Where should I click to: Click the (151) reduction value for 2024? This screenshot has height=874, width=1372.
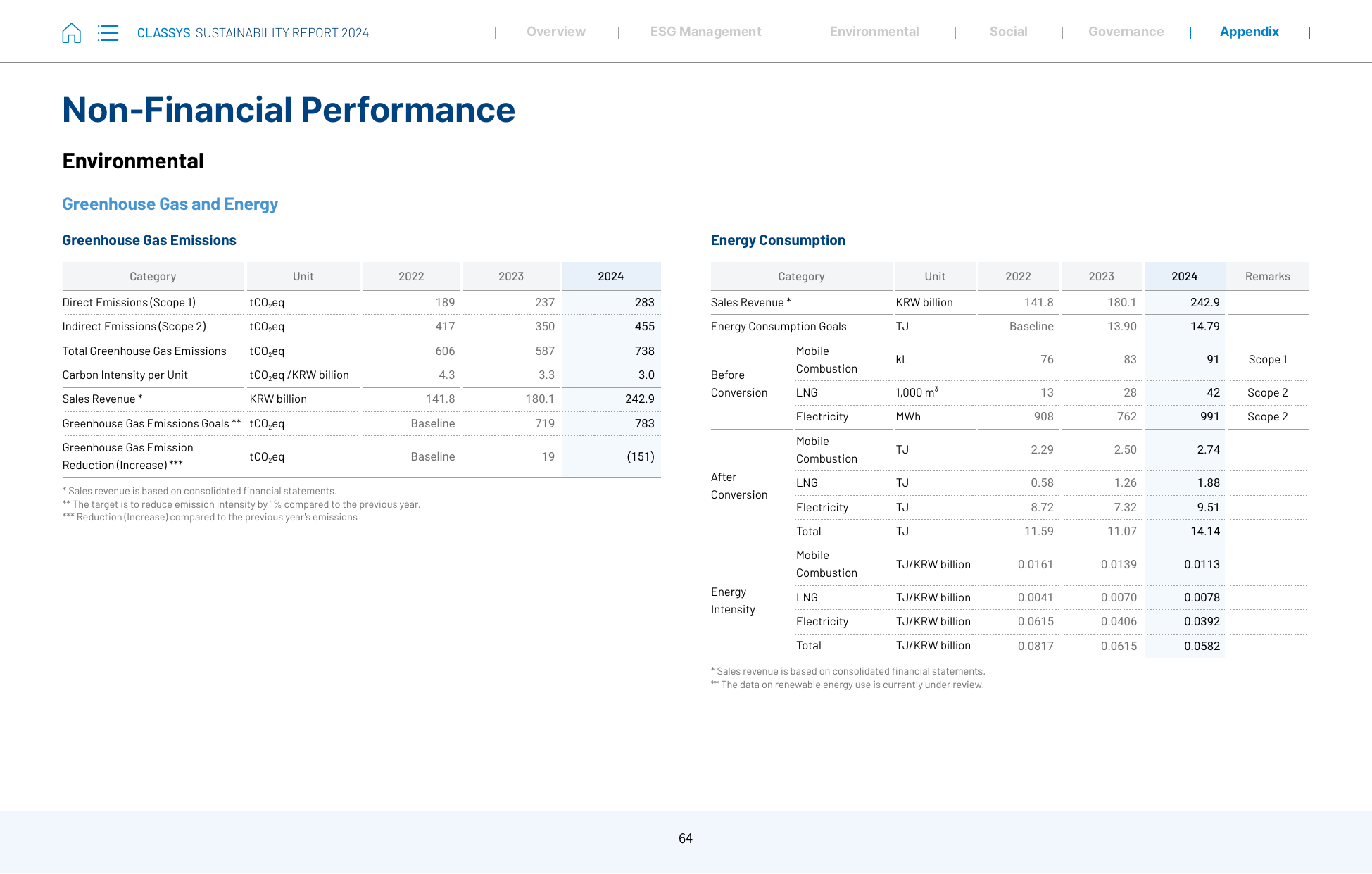(x=640, y=456)
